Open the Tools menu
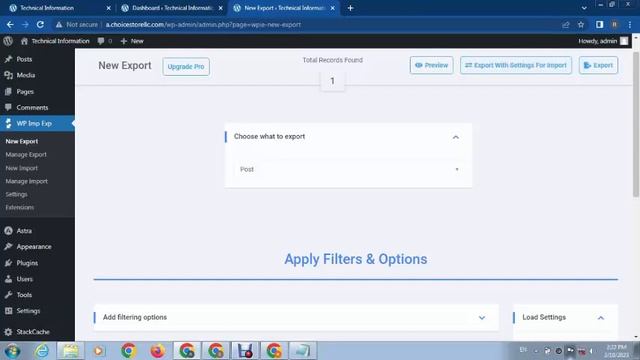Viewport: 640px width, 360px height. tap(24, 295)
